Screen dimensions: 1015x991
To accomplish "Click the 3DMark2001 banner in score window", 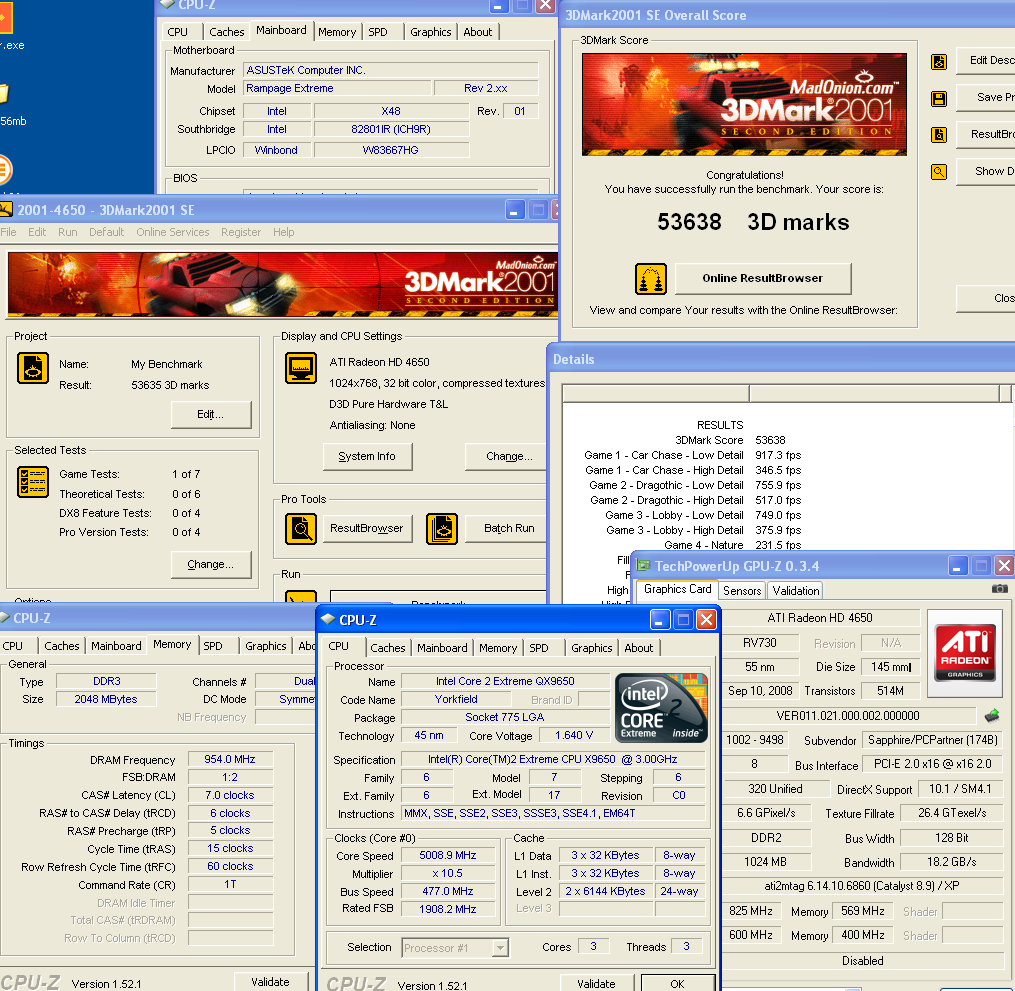I will (744, 104).
